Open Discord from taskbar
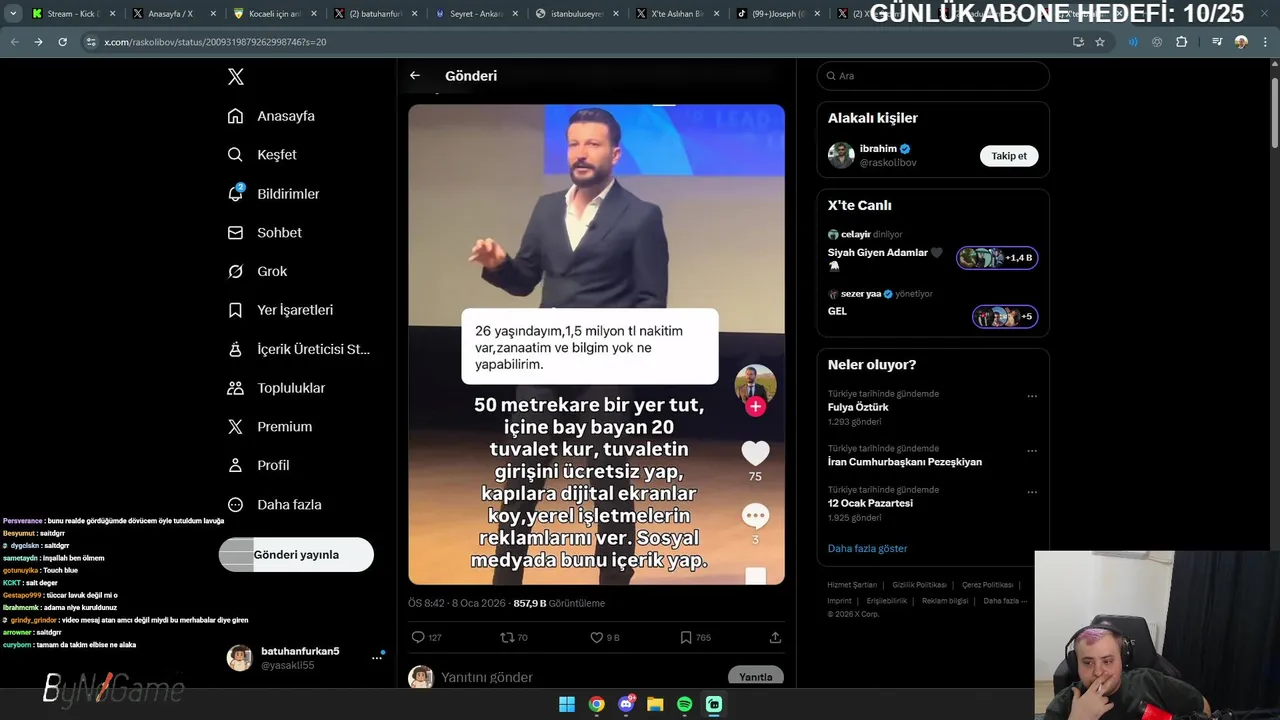Viewport: 1280px width, 720px height. click(626, 704)
